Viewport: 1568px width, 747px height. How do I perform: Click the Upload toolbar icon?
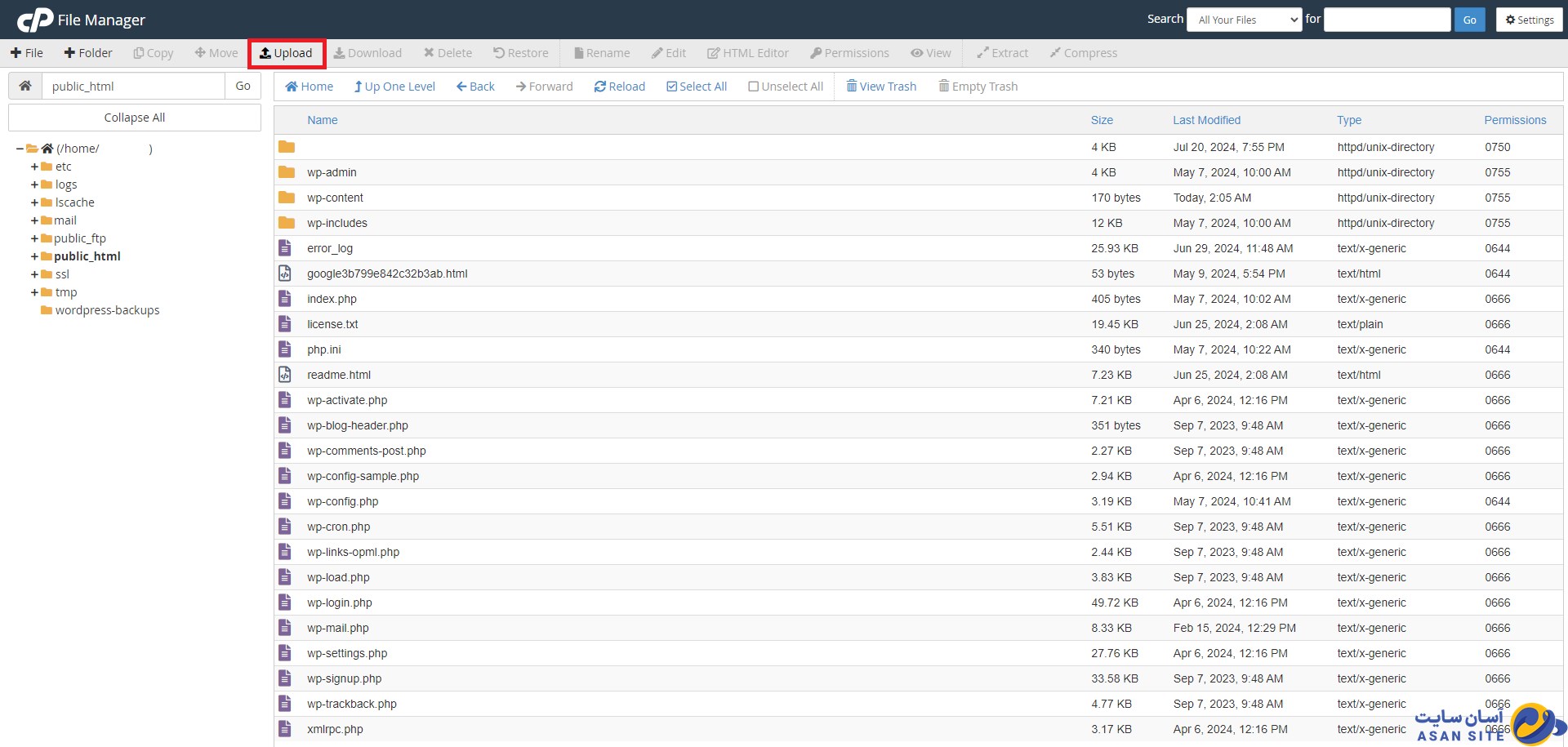[x=265, y=53]
